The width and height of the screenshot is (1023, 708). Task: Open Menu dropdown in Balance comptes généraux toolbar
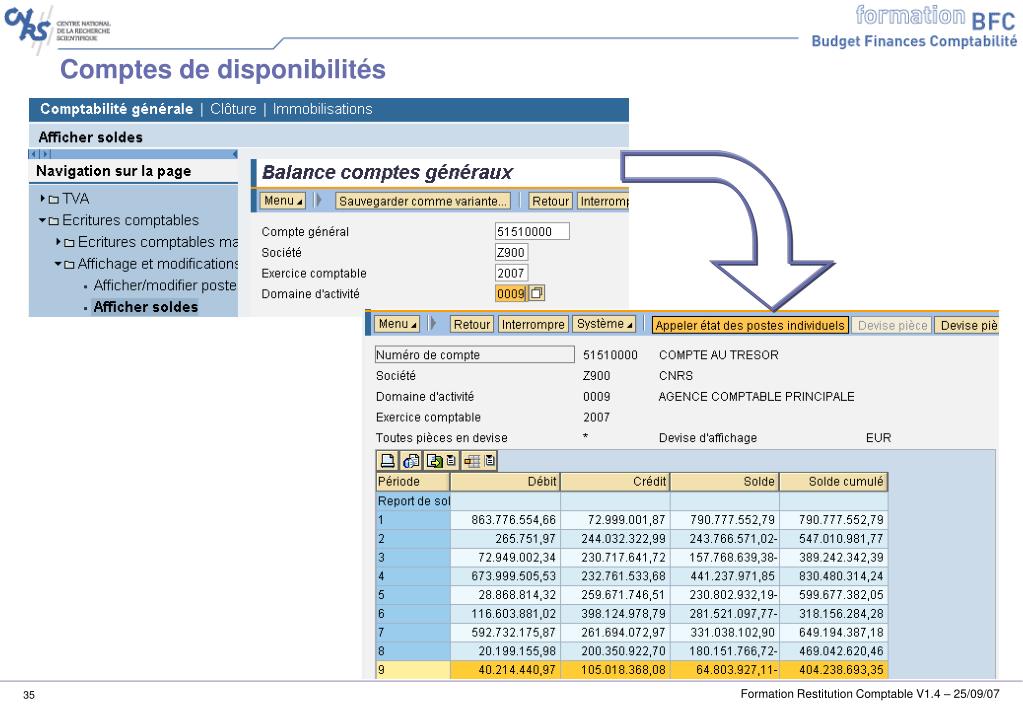[x=283, y=201]
